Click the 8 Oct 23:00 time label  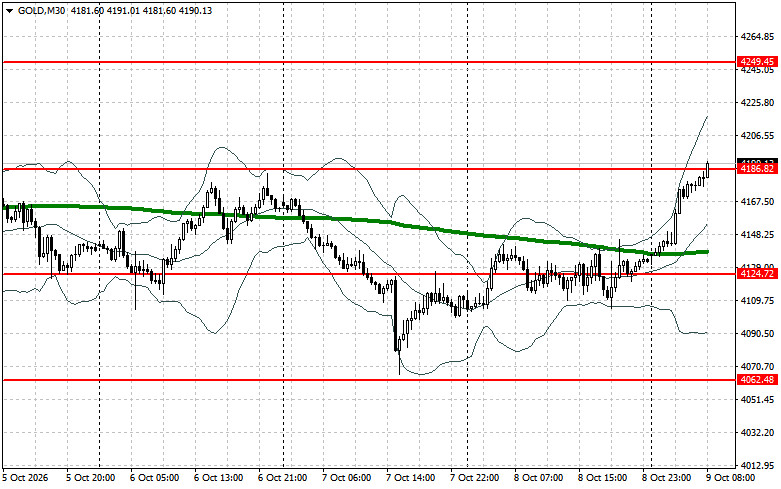666,478
